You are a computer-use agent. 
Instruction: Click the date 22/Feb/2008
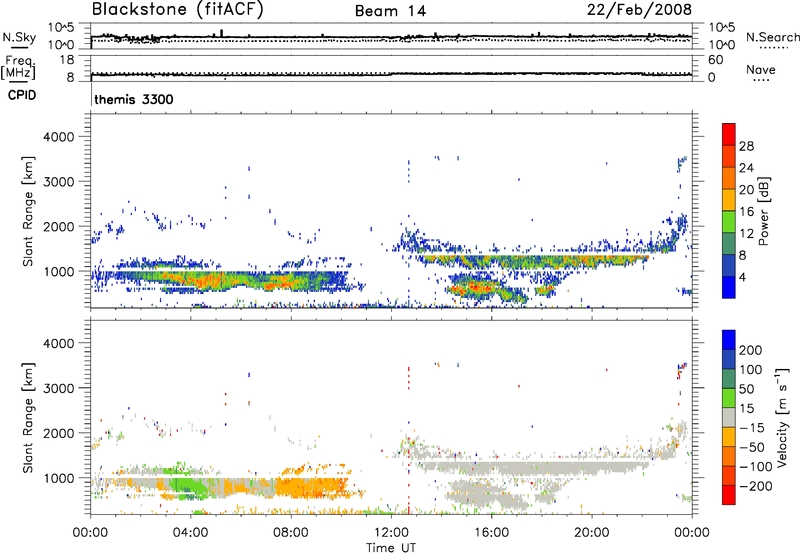pyautogui.click(x=639, y=10)
